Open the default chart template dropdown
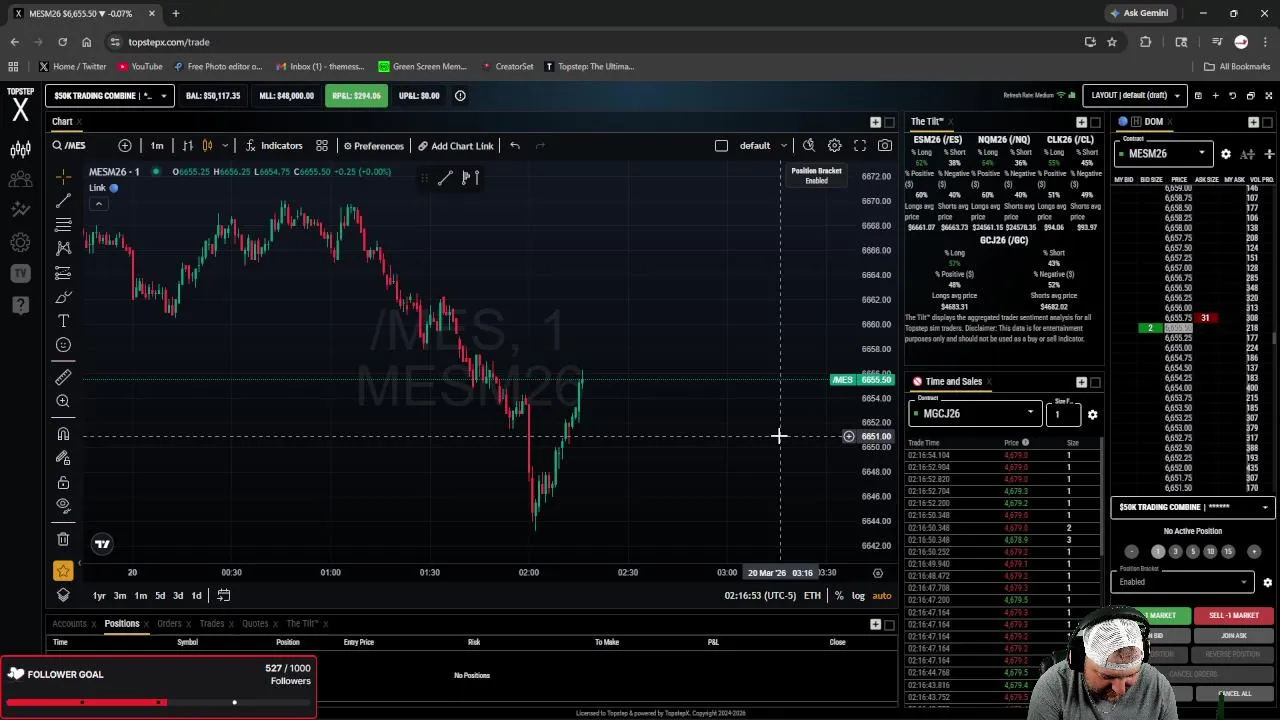The image size is (1280, 720). [x=763, y=146]
